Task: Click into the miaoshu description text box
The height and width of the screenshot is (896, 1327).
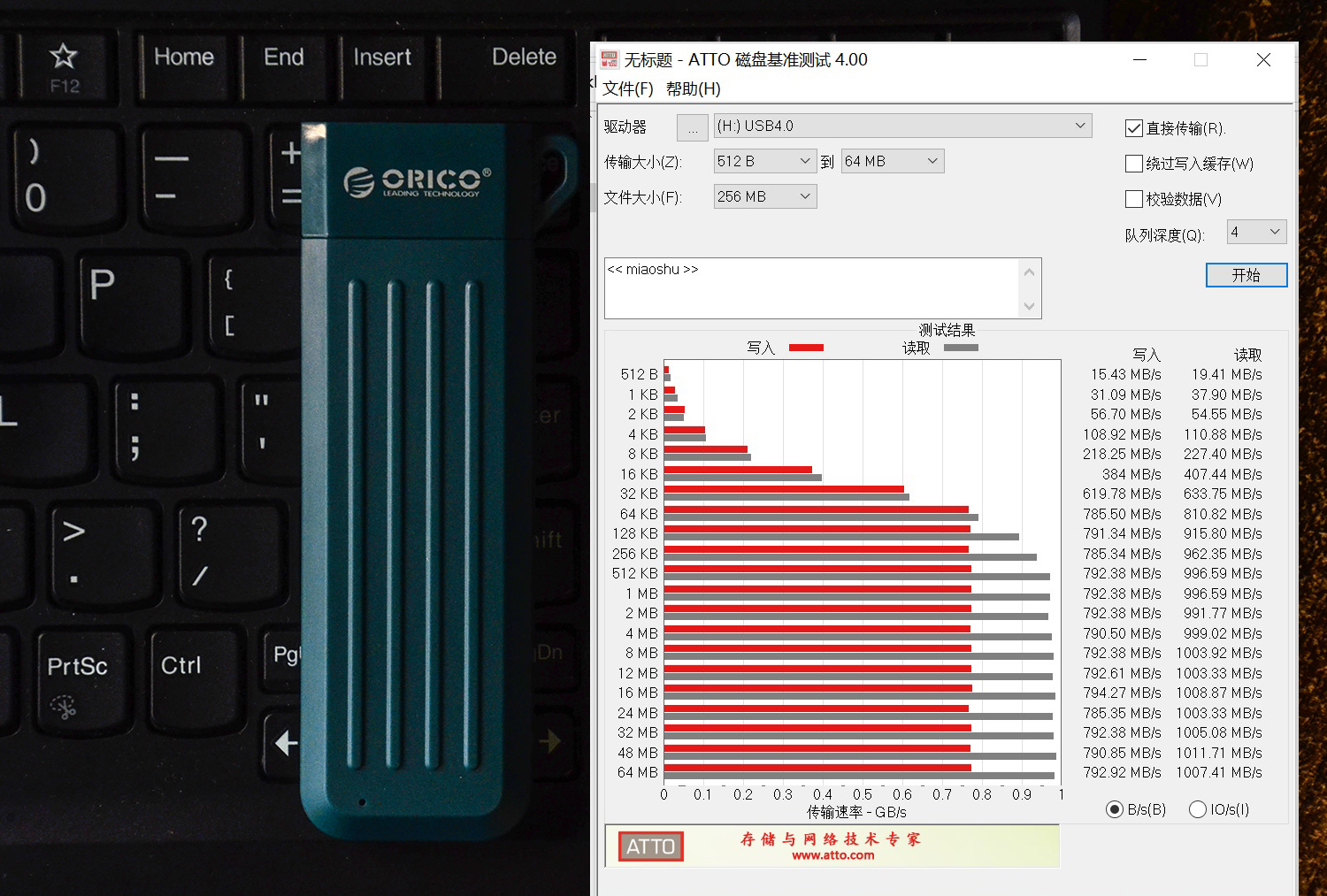Action: tap(812, 288)
